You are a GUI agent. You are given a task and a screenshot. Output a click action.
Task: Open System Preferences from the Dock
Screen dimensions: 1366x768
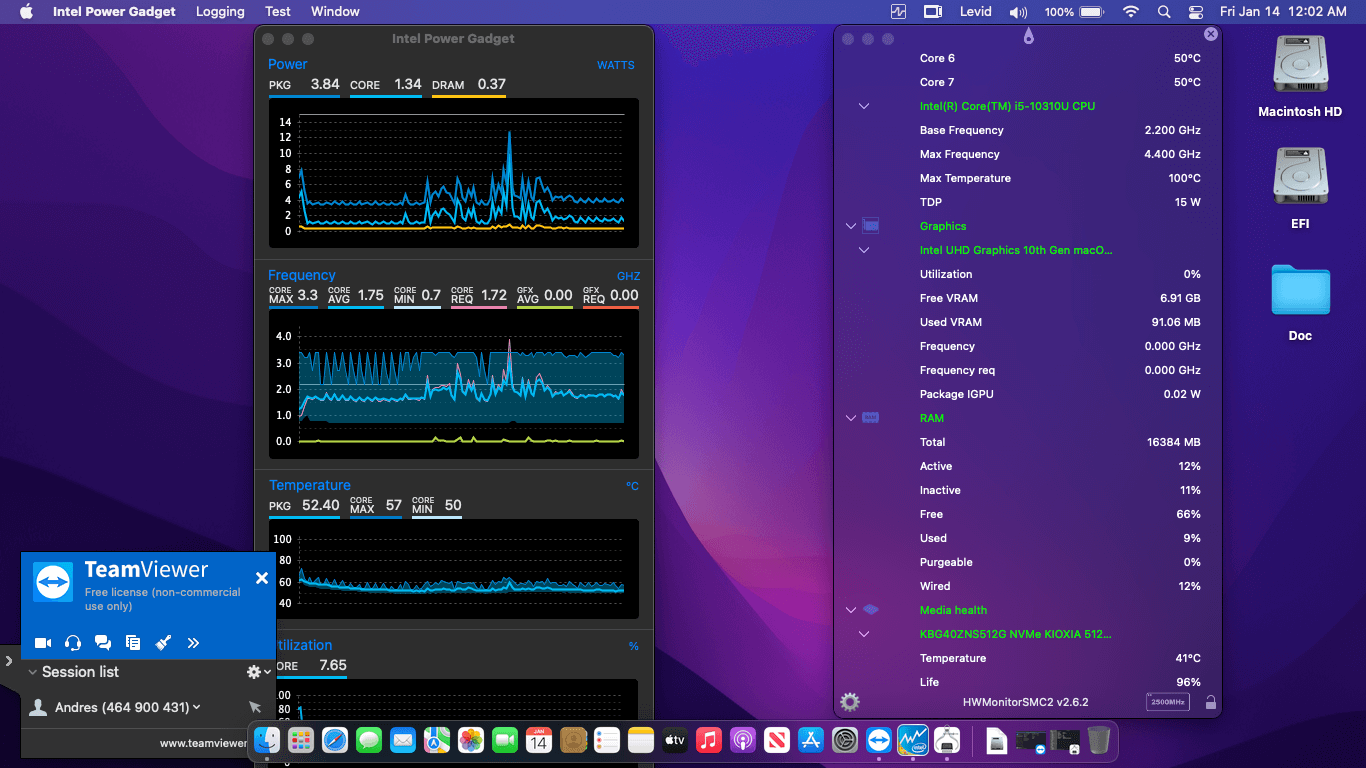coord(846,740)
